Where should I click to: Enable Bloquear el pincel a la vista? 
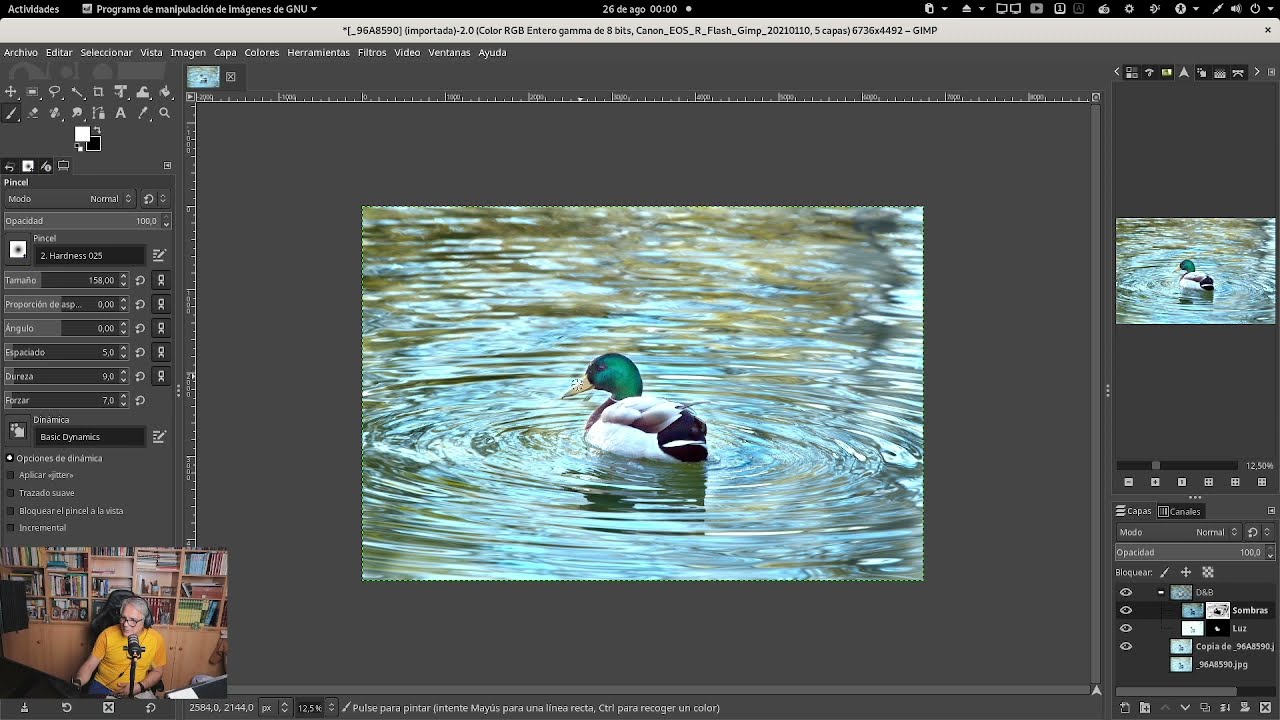coord(12,511)
